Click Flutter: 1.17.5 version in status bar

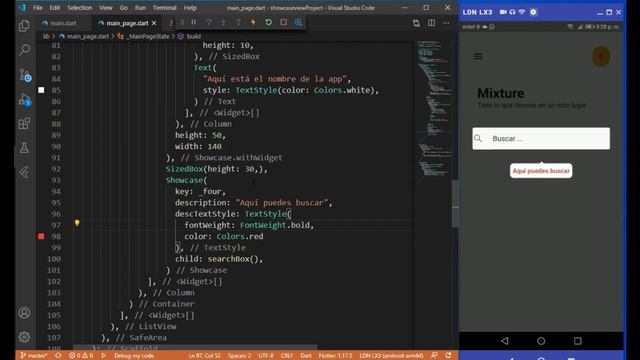click(x=335, y=356)
